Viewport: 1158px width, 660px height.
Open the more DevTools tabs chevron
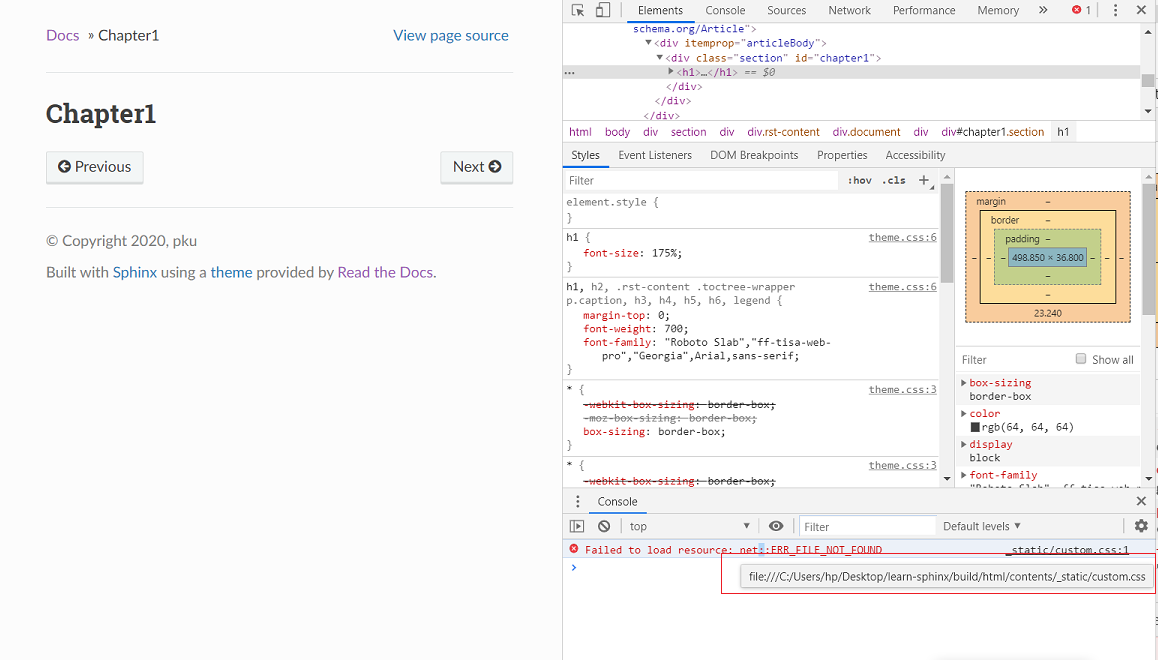point(1043,10)
